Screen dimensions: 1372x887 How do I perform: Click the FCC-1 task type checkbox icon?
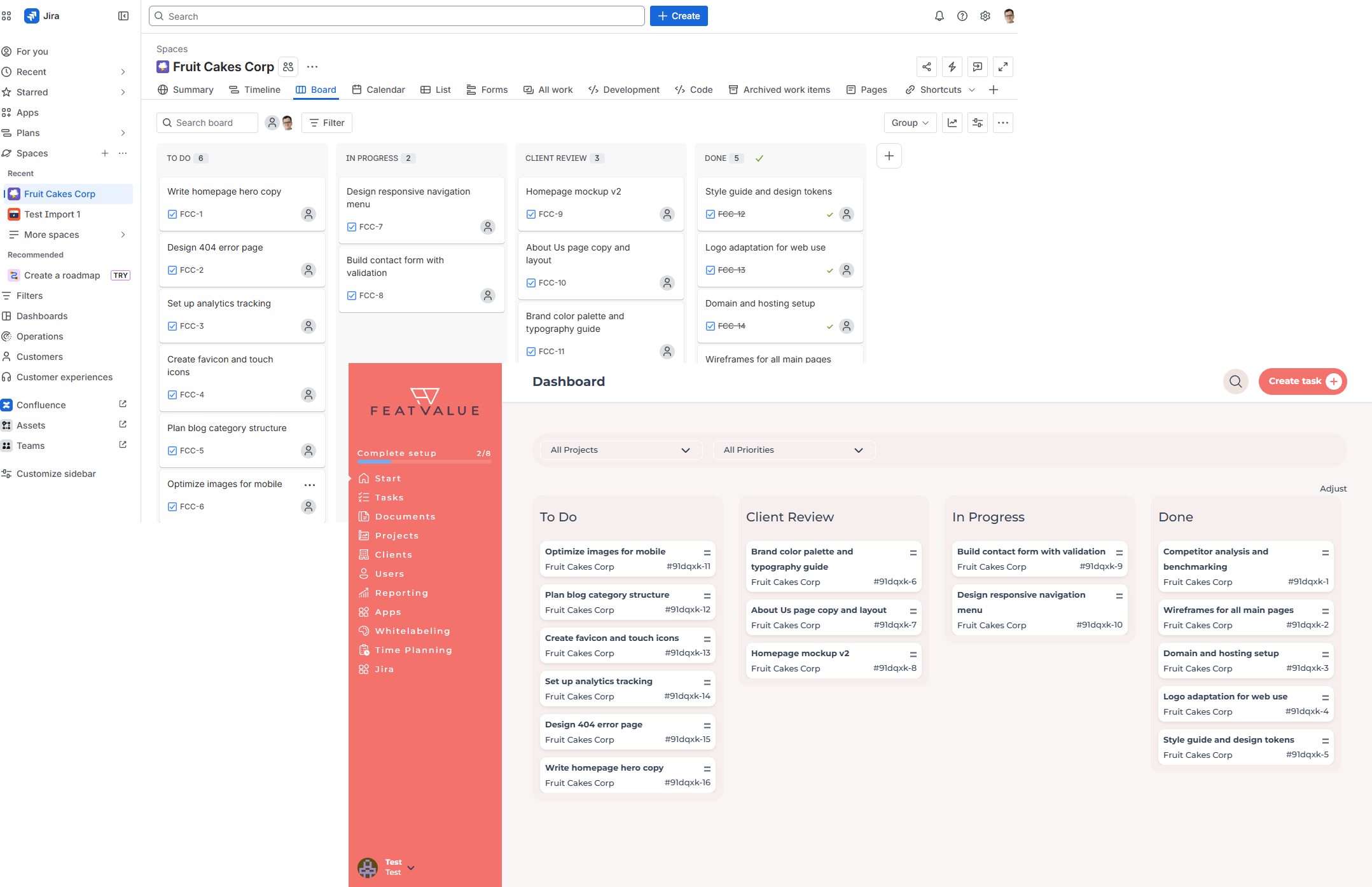(x=172, y=214)
